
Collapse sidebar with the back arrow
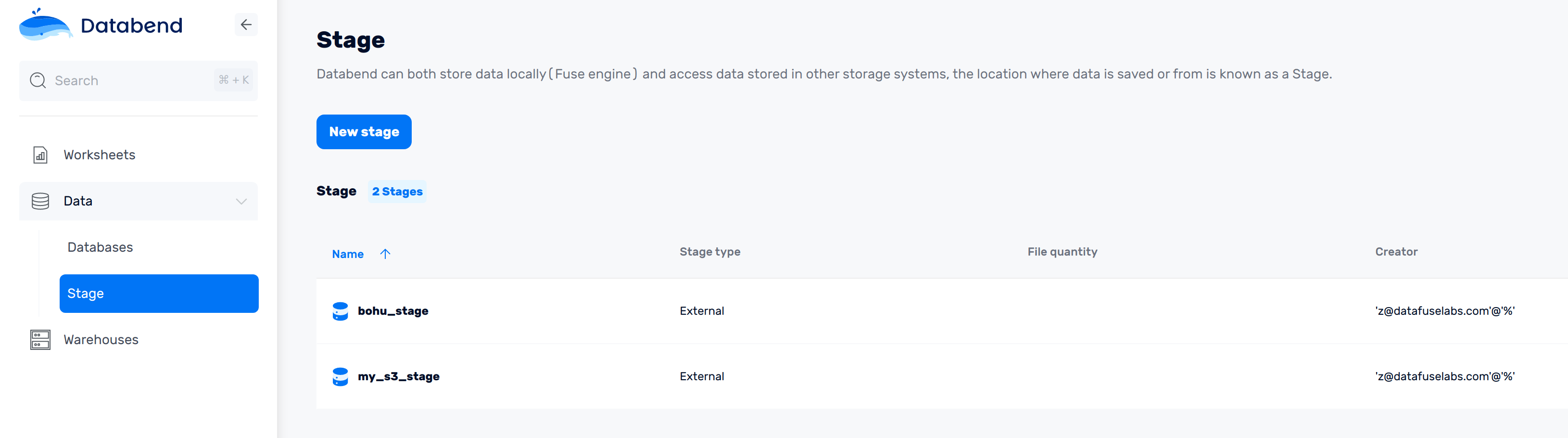tap(246, 25)
